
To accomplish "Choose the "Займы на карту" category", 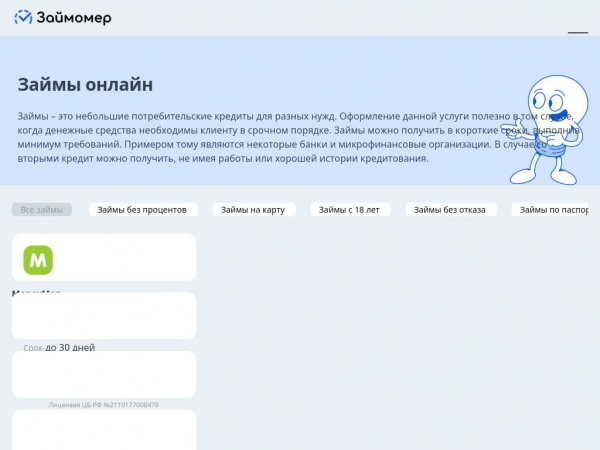I will (x=253, y=210).
